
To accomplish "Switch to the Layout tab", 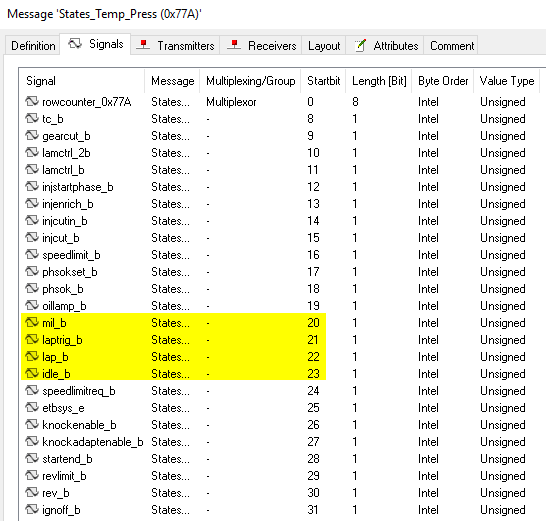I will click(324, 46).
